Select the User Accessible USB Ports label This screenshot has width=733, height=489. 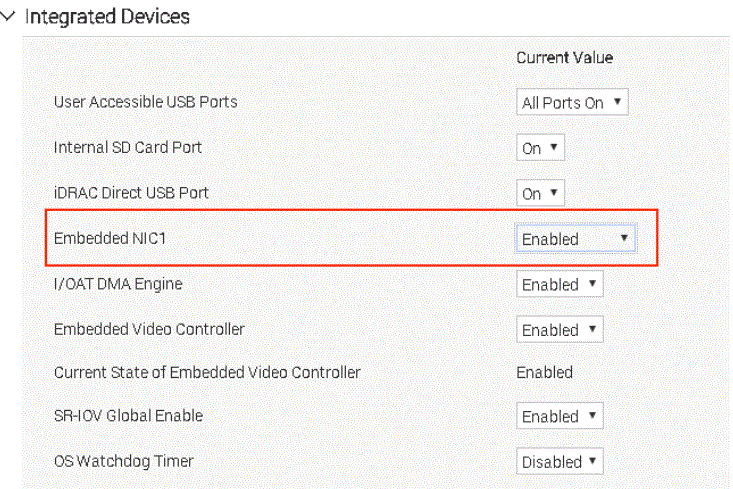tap(145, 102)
